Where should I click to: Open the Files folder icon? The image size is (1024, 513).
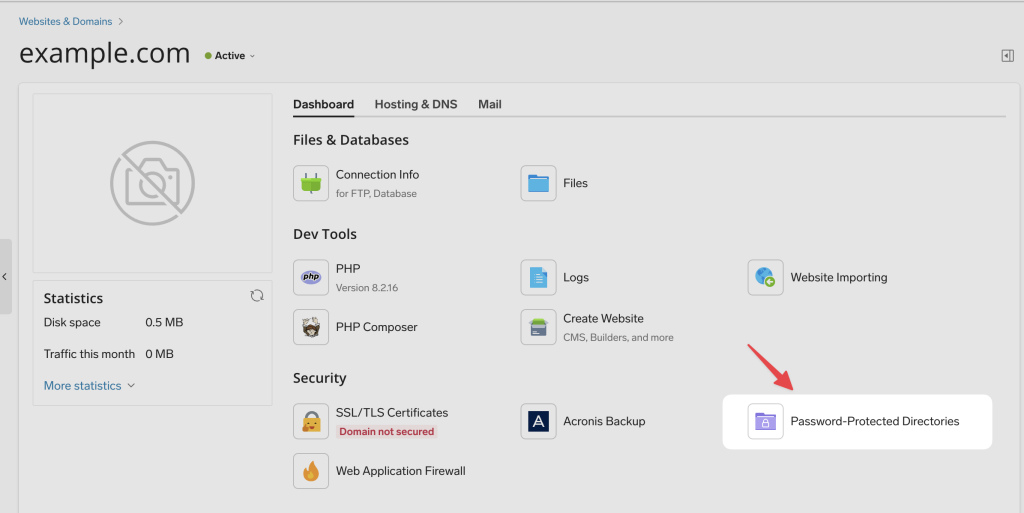tap(538, 183)
